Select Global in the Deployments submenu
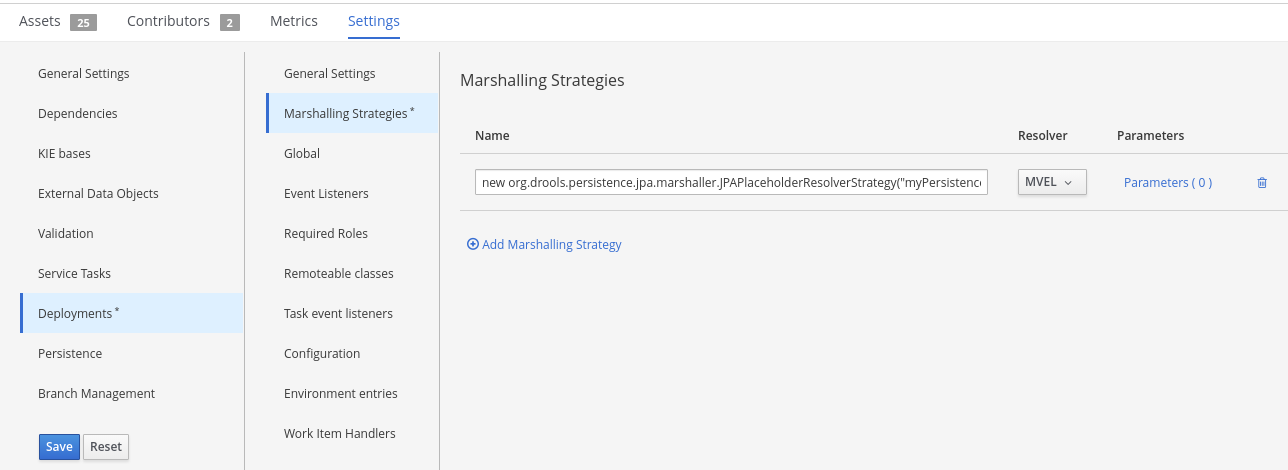Image resolution: width=1288 pixels, height=470 pixels. click(302, 154)
